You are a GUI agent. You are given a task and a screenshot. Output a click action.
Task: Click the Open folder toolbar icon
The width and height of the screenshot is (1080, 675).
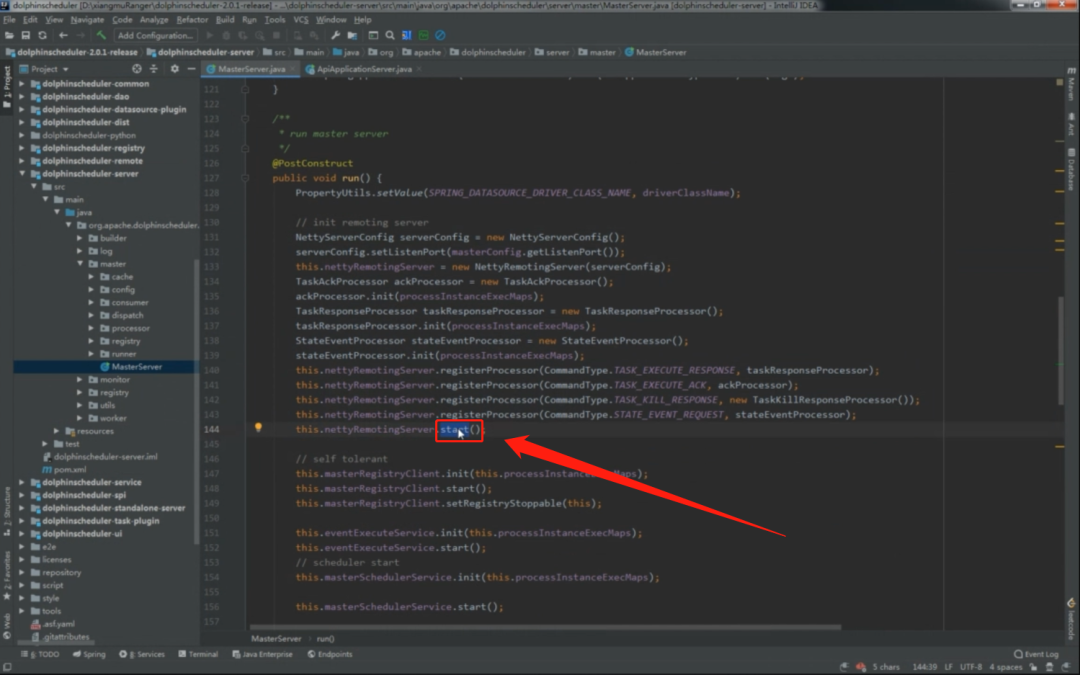(9, 35)
